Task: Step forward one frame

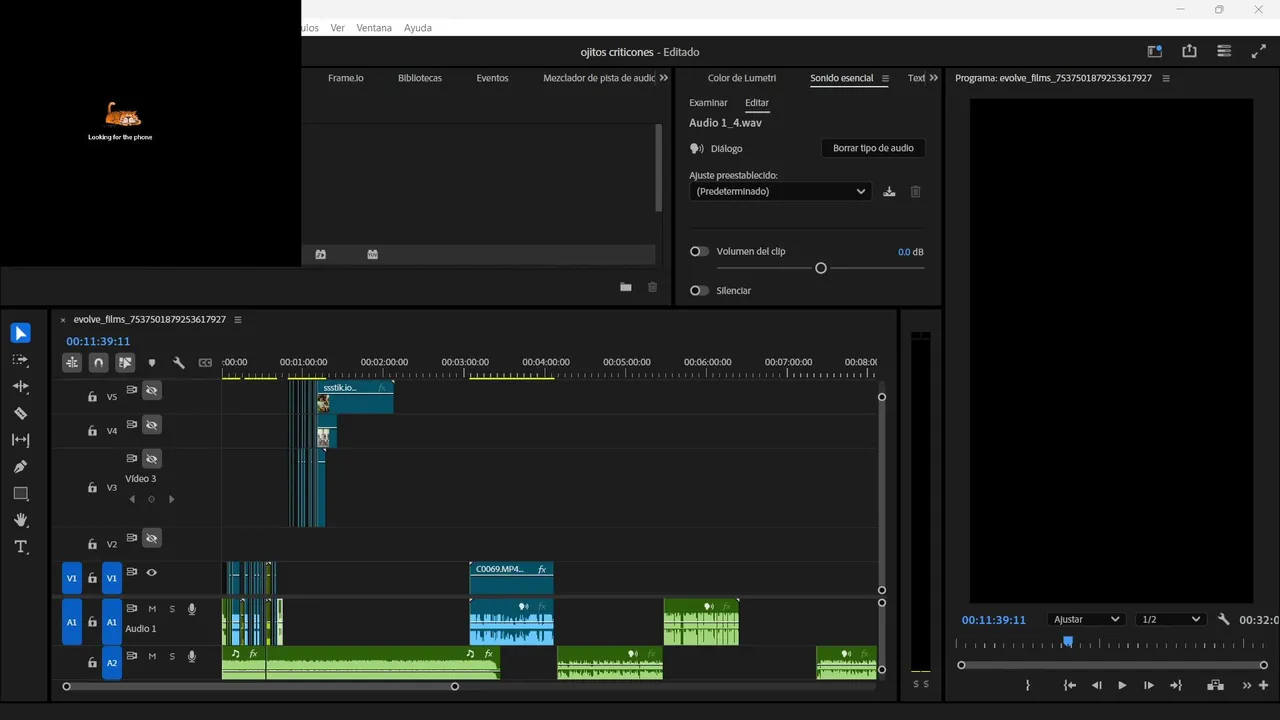Action: [1148, 685]
